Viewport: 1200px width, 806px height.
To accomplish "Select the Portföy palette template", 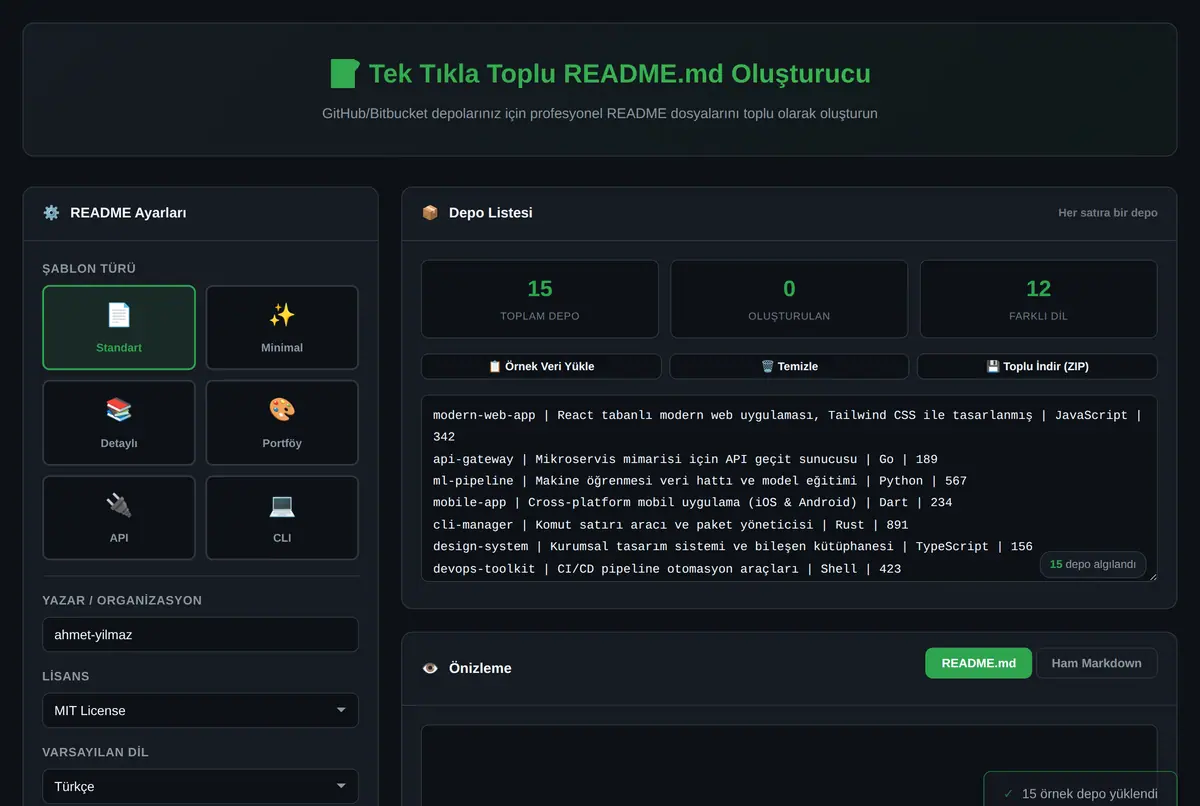I will 282,423.
